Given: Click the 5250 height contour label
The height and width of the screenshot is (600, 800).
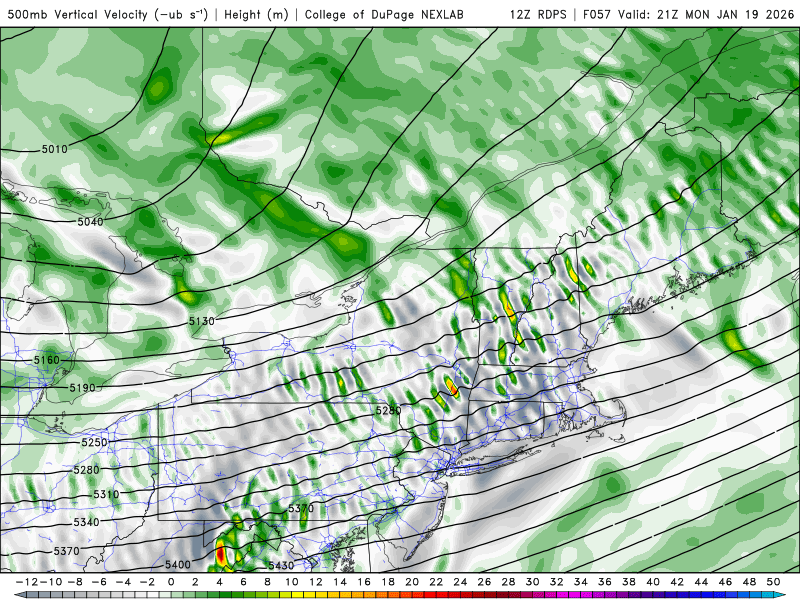Looking at the screenshot, I should coord(94,442).
